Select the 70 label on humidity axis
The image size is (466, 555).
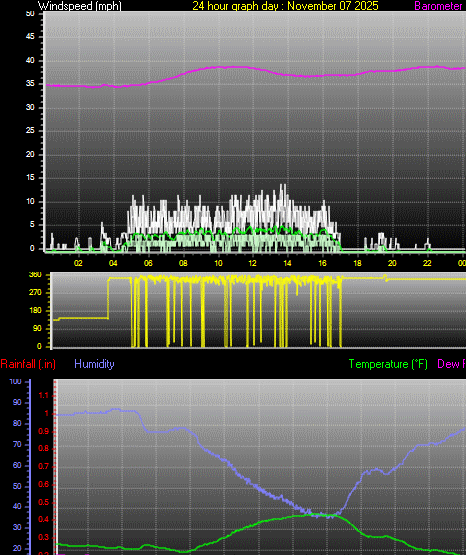tap(17, 444)
